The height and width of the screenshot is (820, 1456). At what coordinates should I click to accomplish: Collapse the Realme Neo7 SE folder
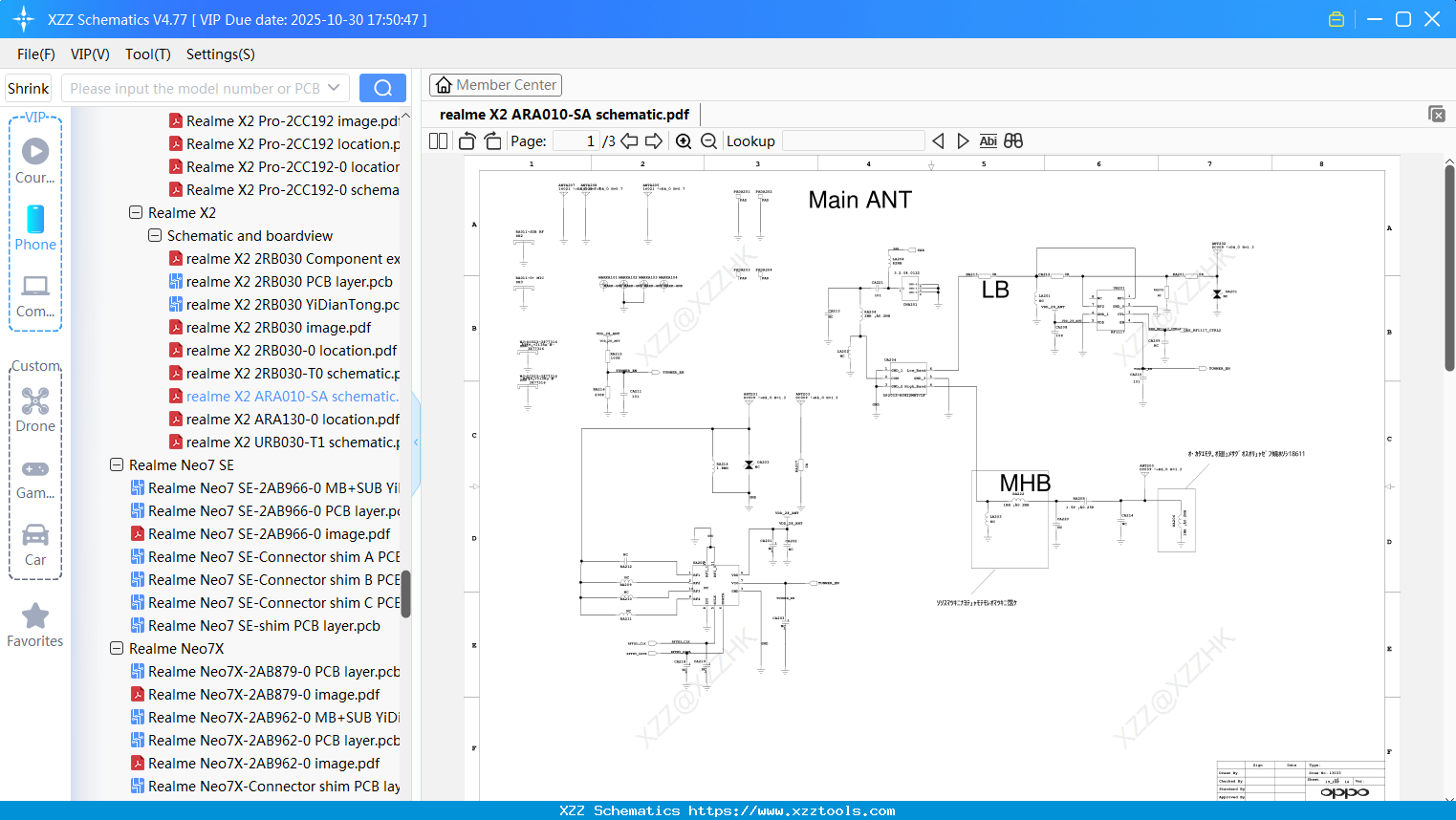tap(117, 464)
